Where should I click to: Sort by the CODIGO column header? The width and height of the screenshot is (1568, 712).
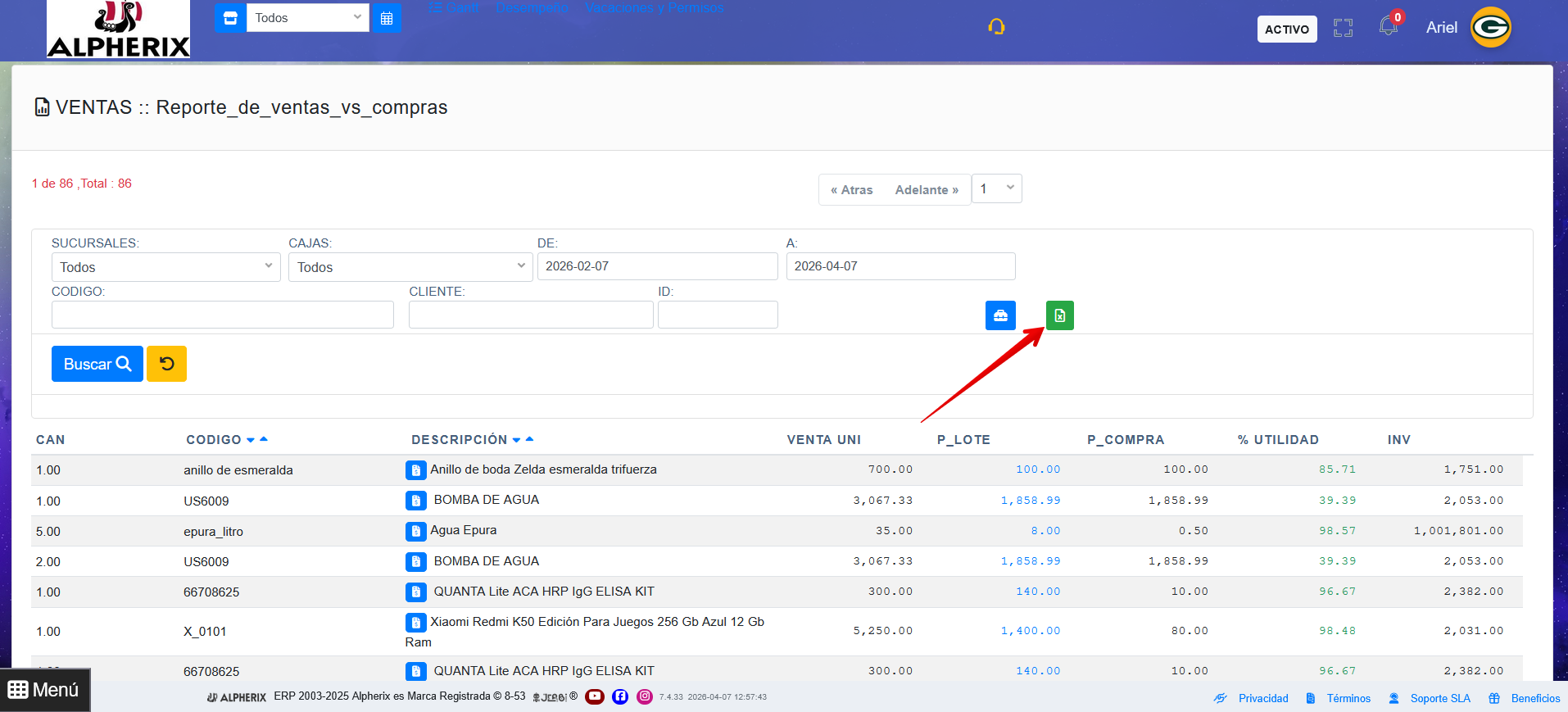214,440
